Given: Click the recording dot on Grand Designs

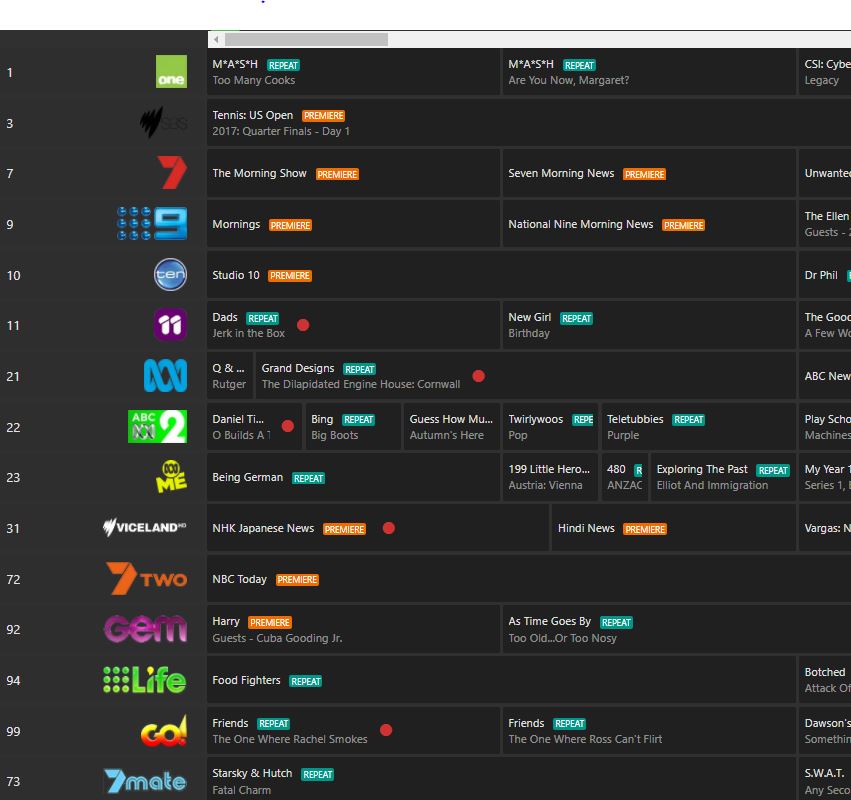Looking at the screenshot, I should pyautogui.click(x=479, y=376).
